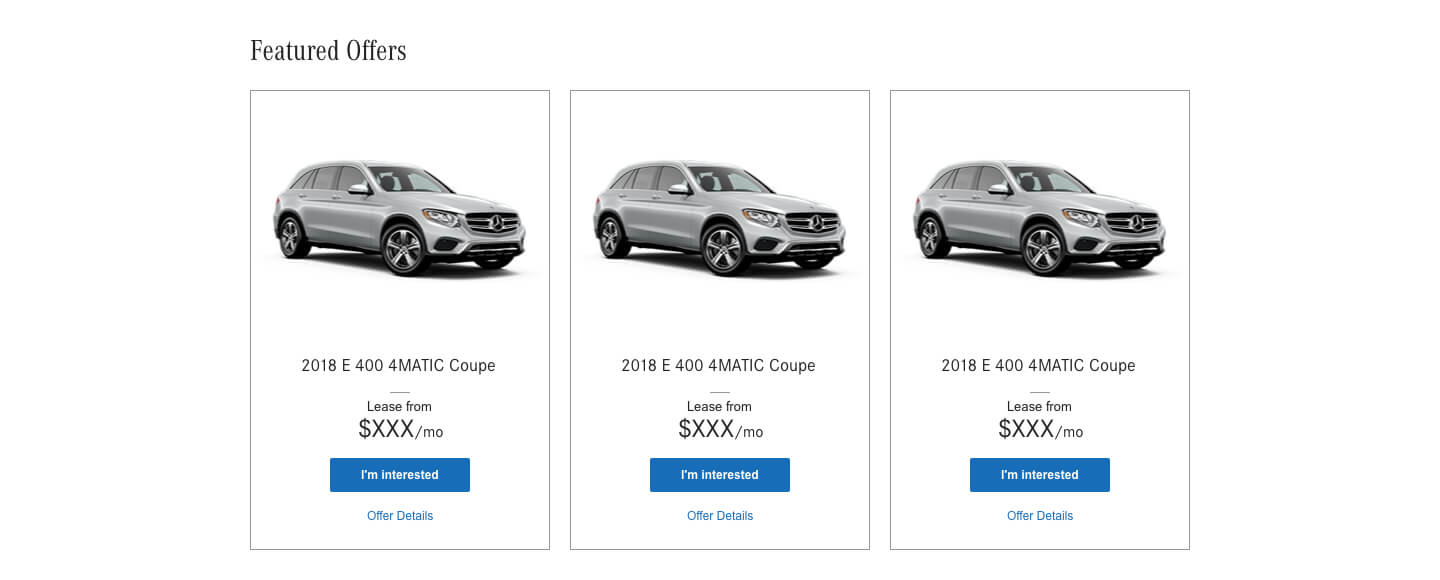Viewport: 1440px width, 580px height.
Task: Select the car photo in the middle card
Action: (719, 216)
